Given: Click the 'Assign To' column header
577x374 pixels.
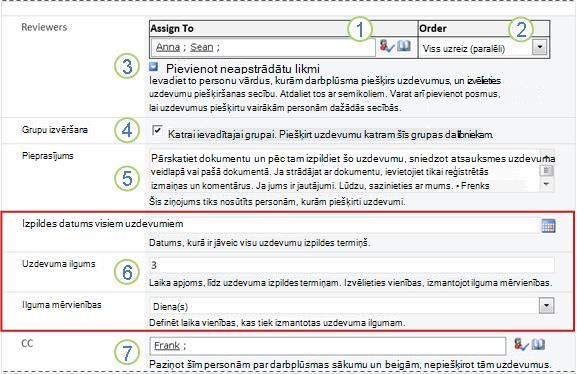Looking at the screenshot, I should tap(172, 28).
